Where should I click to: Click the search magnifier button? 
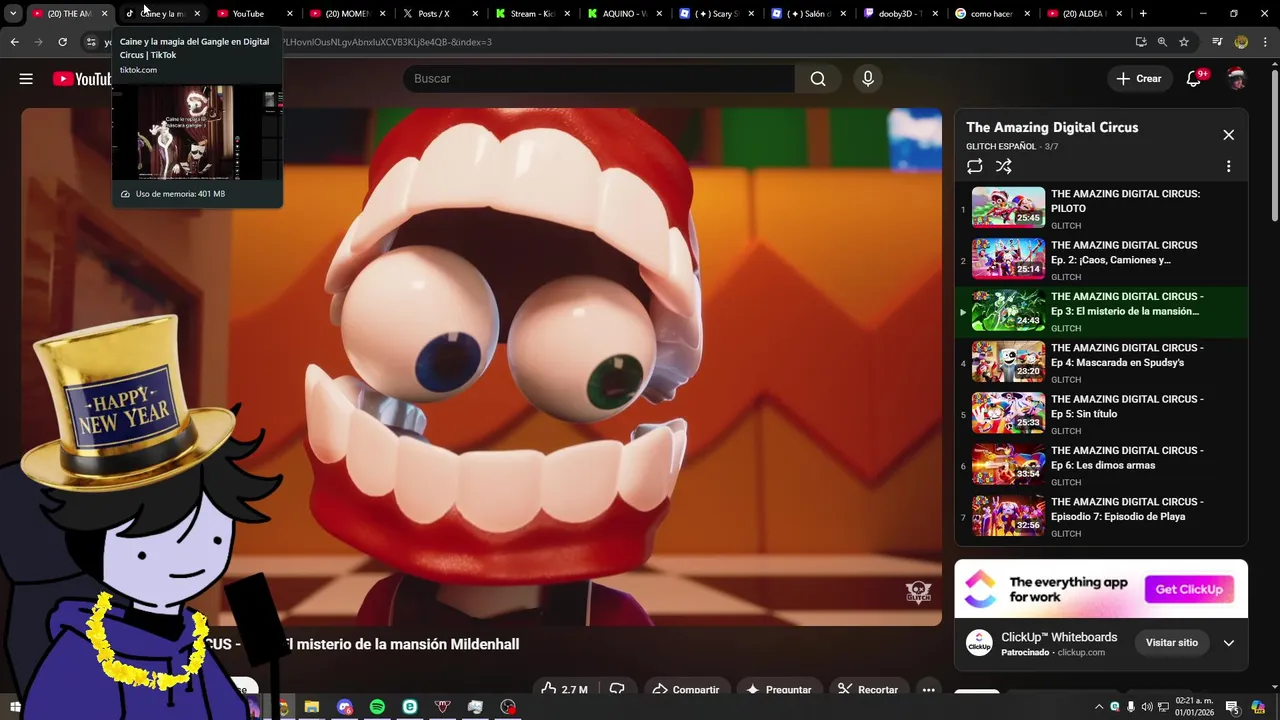tap(818, 79)
